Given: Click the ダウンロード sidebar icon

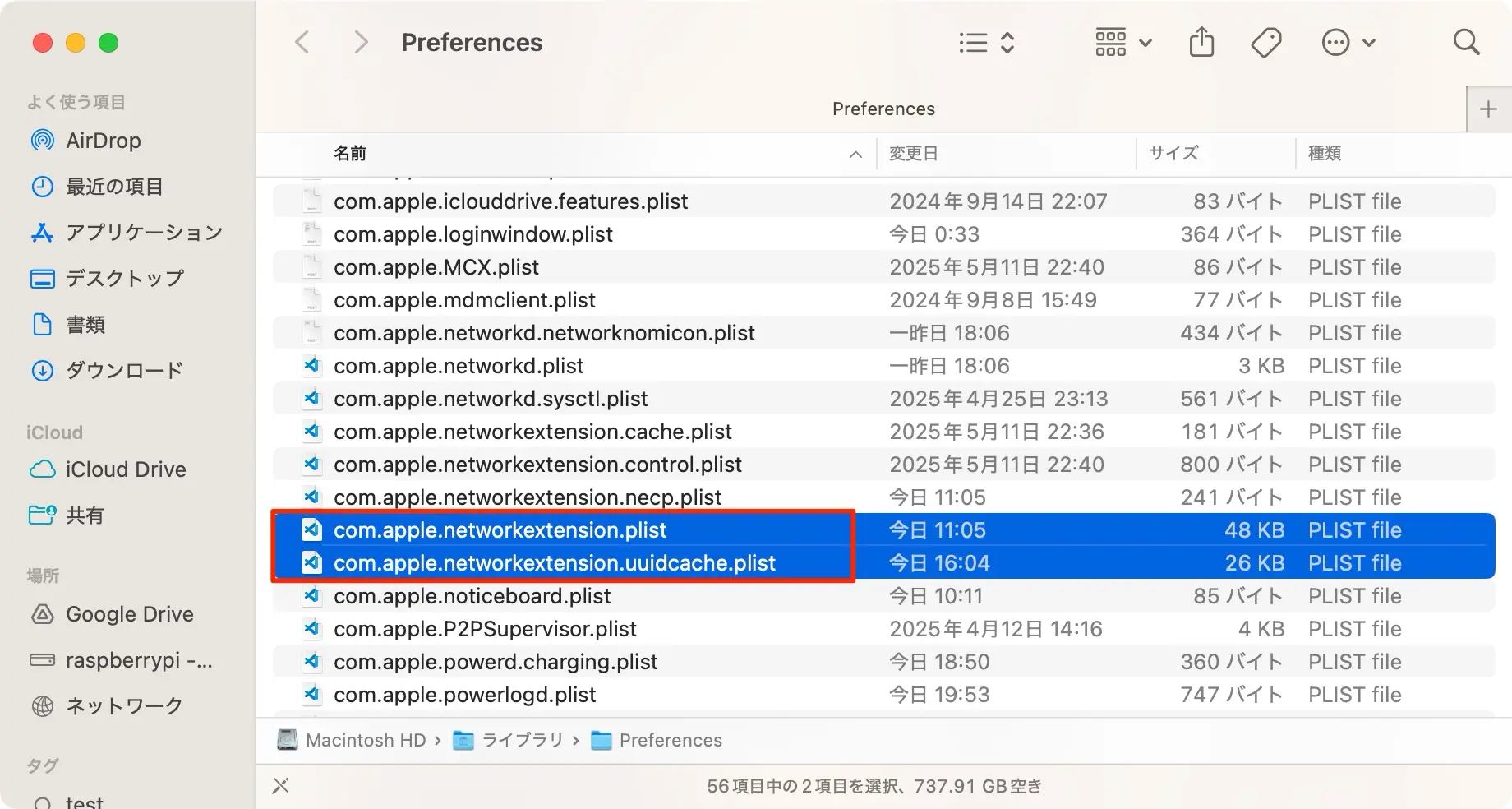Looking at the screenshot, I should (x=43, y=371).
